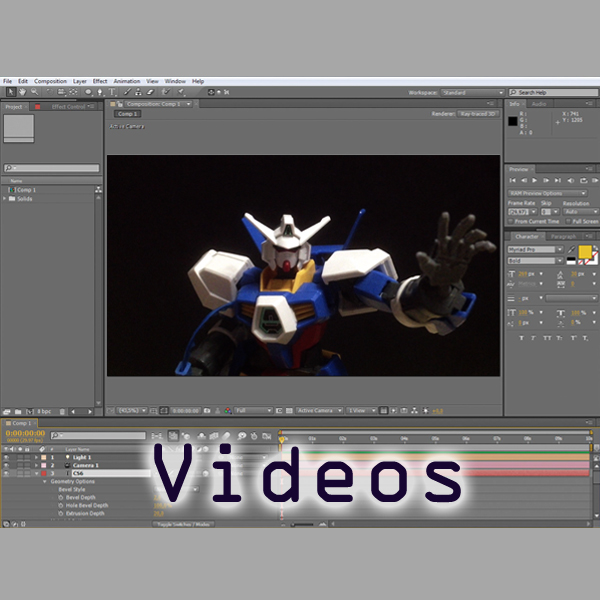
Task: Select the Eraser tool
Action: [x=150, y=92]
